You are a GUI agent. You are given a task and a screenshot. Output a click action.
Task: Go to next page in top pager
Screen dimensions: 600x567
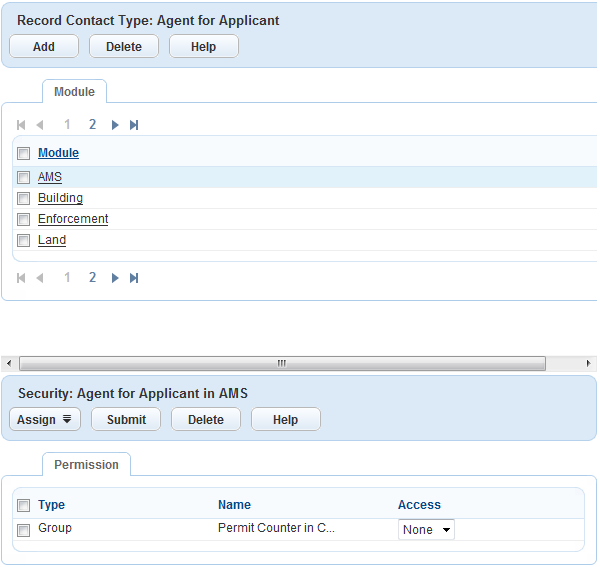(115, 125)
